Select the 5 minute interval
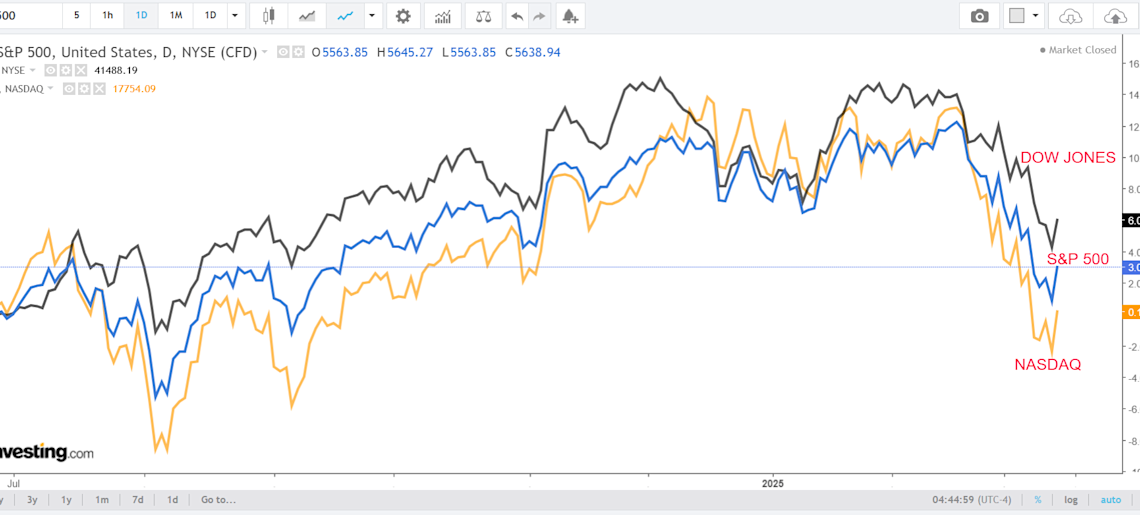The image size is (1140, 515). 76,15
